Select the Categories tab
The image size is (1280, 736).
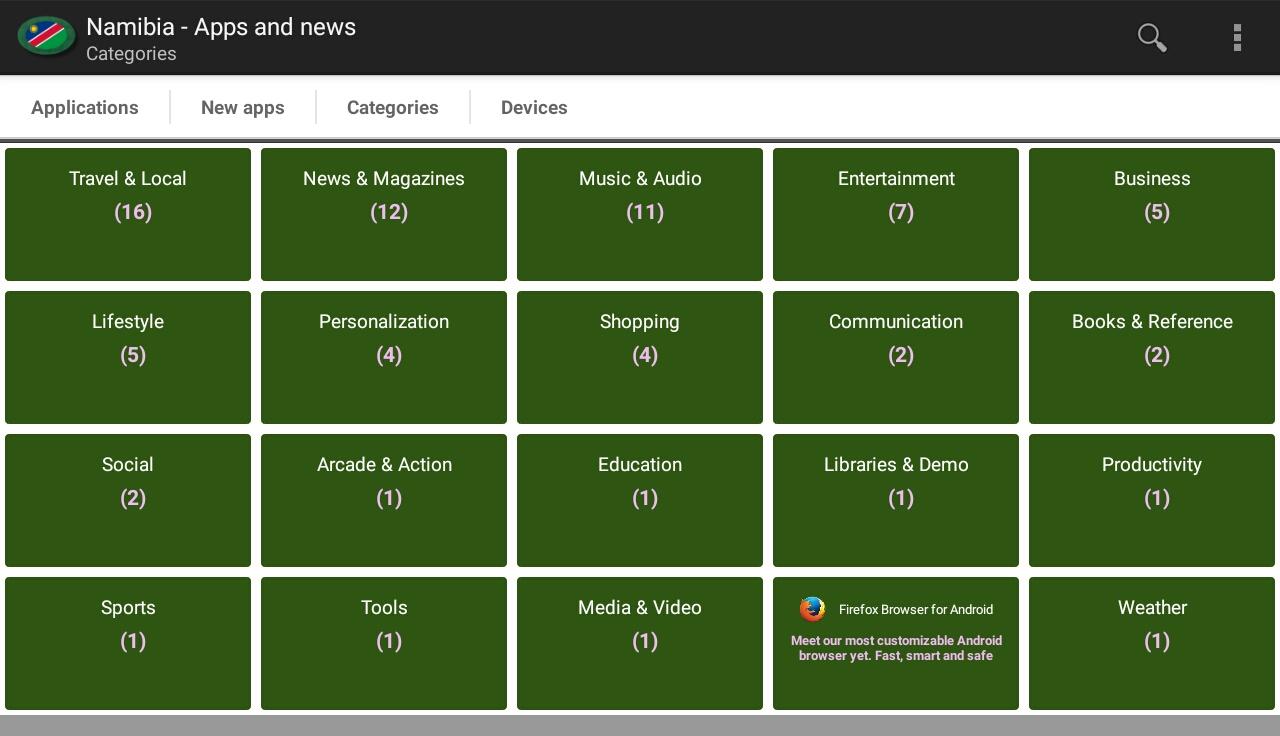[x=393, y=107]
